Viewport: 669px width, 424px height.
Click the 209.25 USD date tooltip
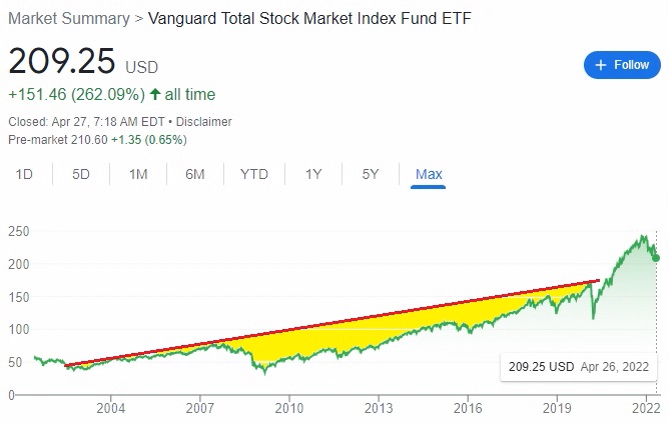click(578, 367)
